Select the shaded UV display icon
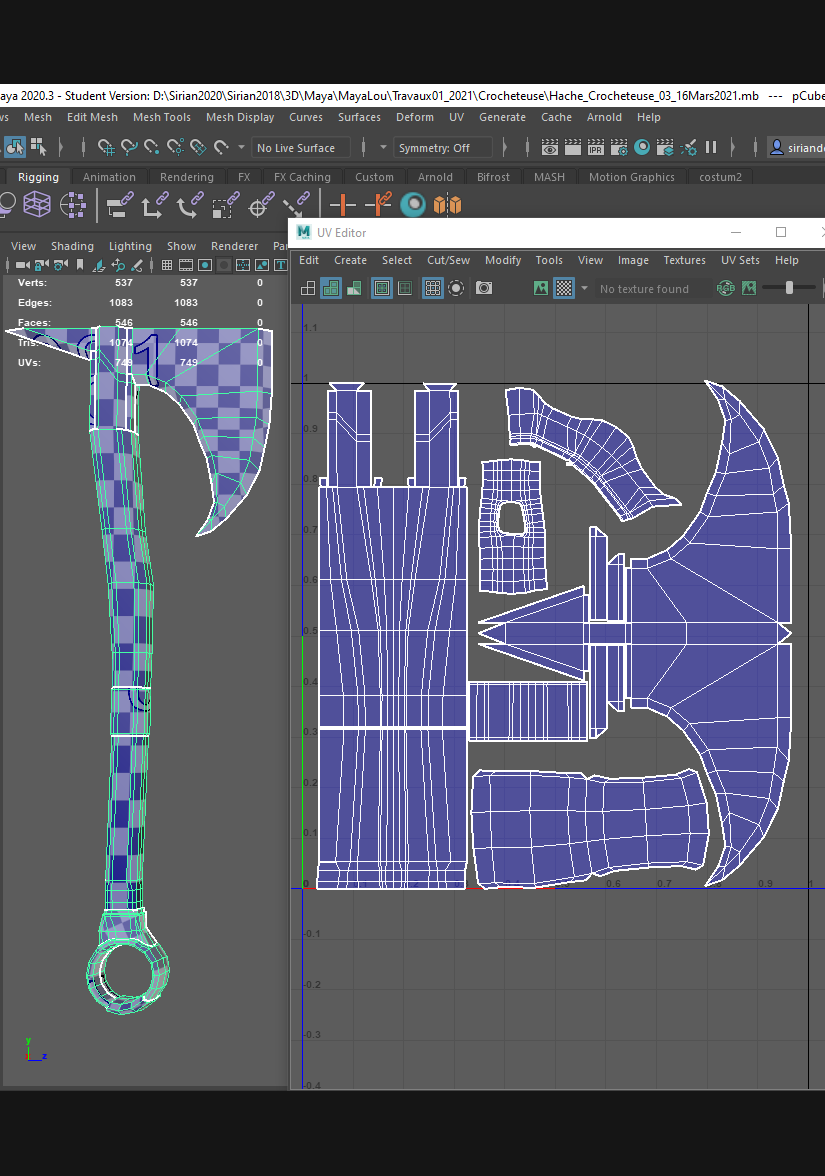This screenshot has width=825, height=1176. 330,288
